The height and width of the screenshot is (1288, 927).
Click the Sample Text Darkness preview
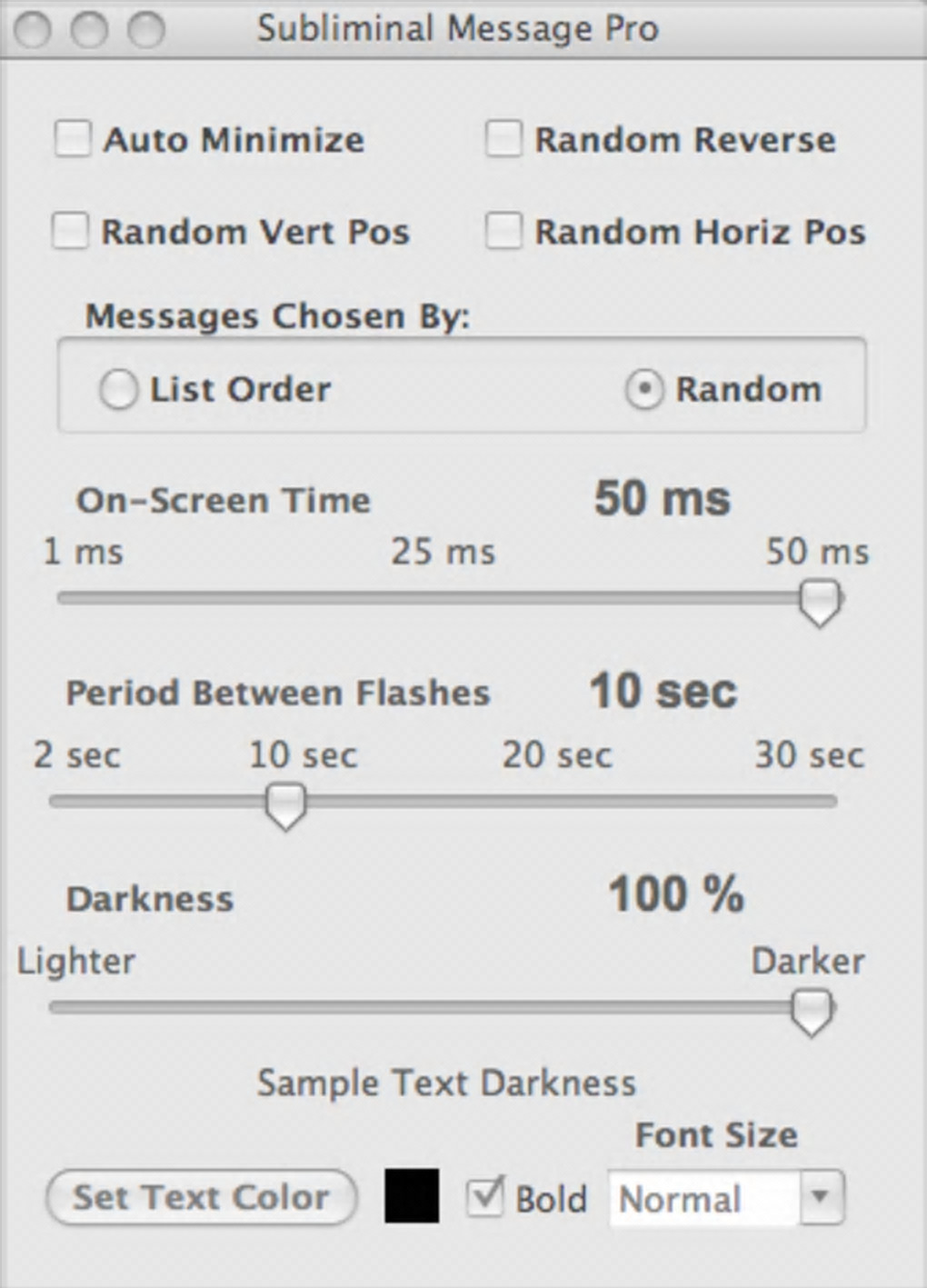[446, 1083]
